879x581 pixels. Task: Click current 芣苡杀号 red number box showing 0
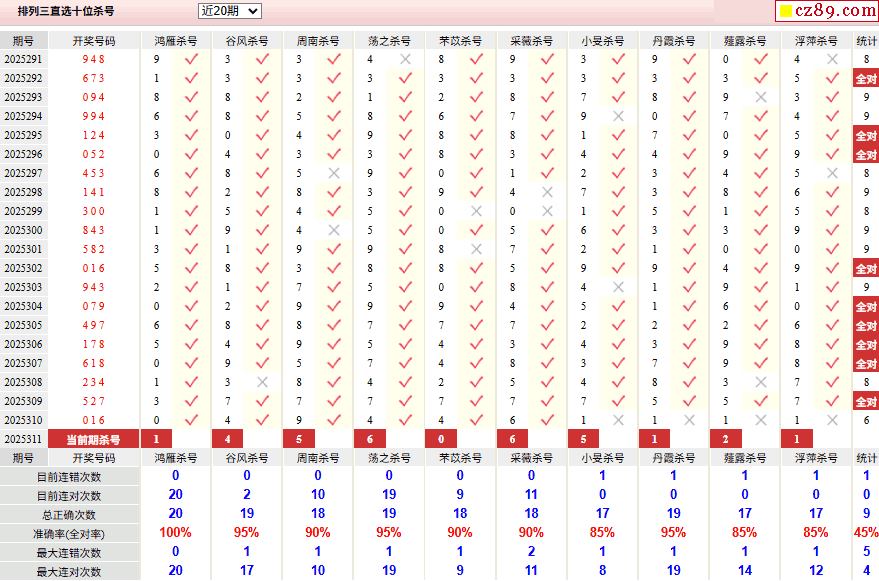point(441,439)
